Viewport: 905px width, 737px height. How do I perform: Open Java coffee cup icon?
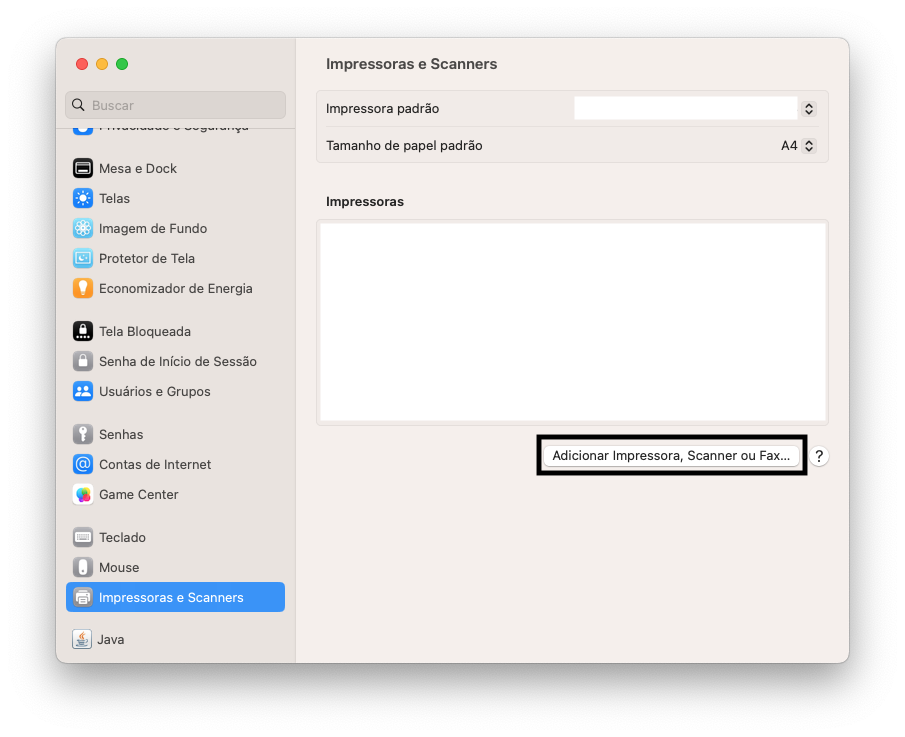[x=81, y=639]
